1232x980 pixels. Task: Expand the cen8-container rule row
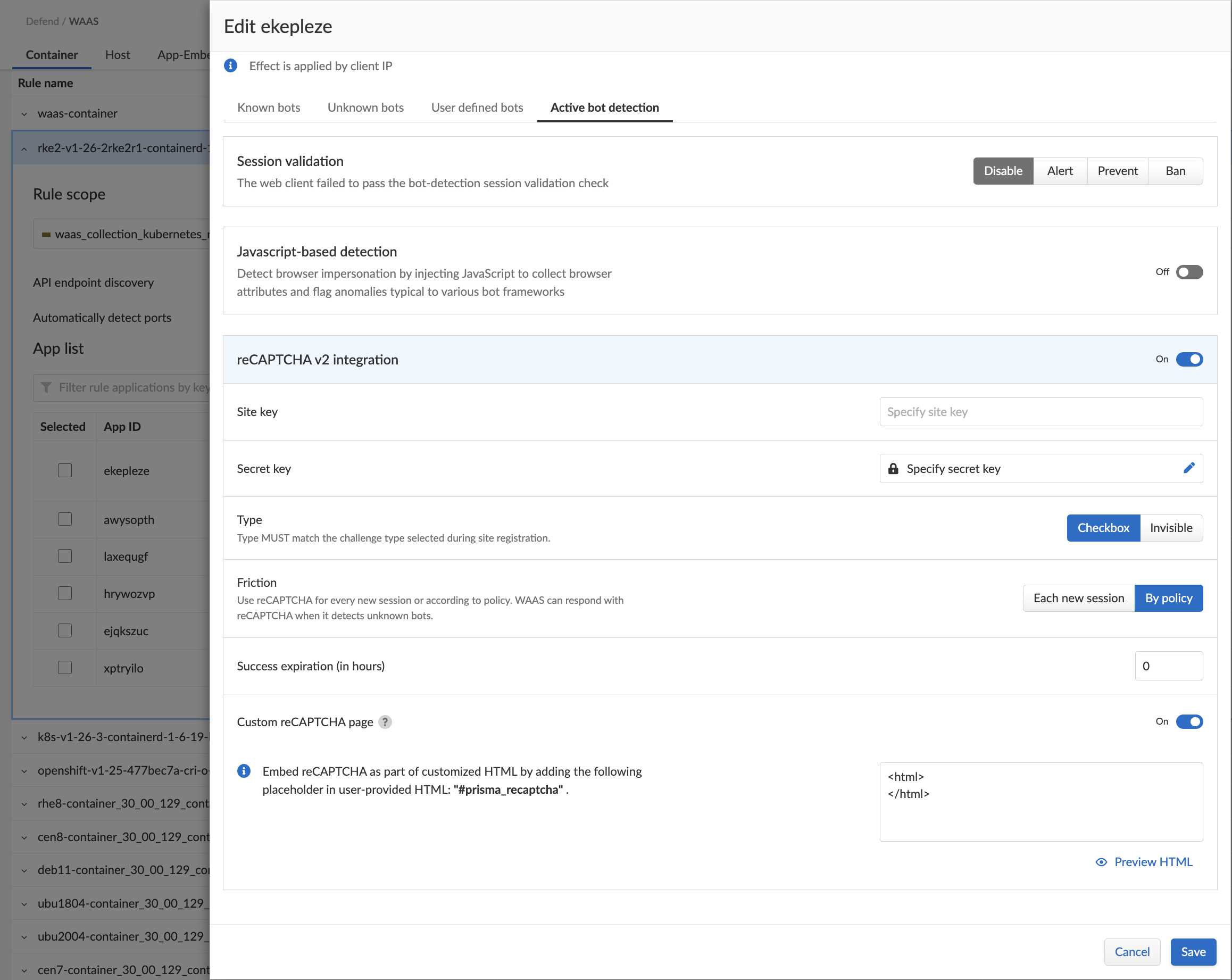(x=24, y=837)
